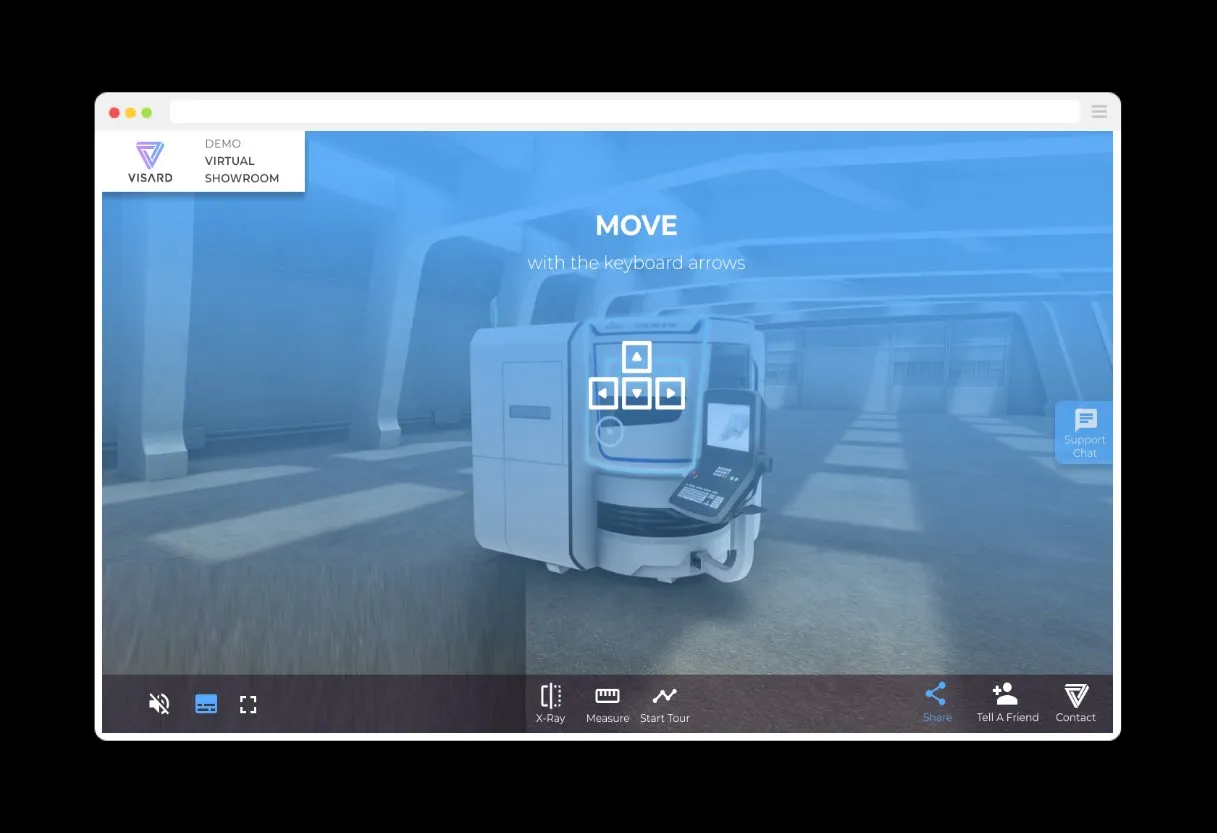1217x833 pixels.
Task: Click the left arrow key icon
Action: pyautogui.click(x=603, y=393)
